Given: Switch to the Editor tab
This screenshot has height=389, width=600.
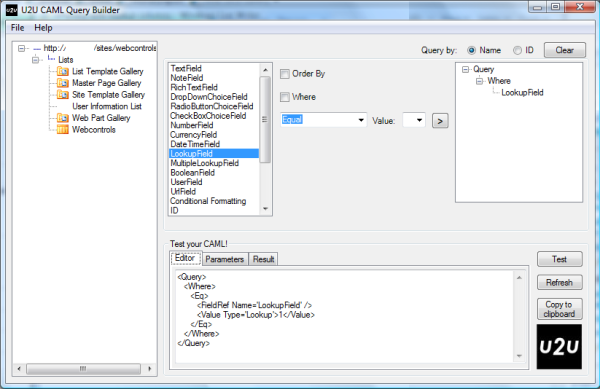Looking at the screenshot, I should click(185, 258).
